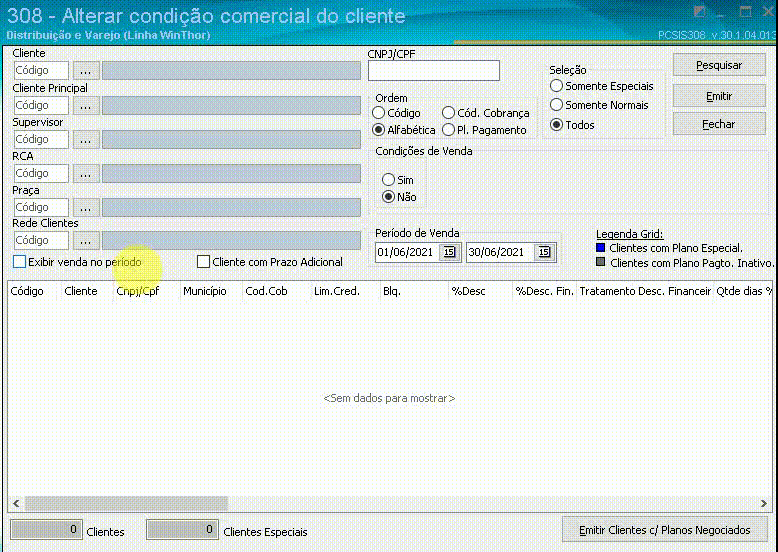Sort grid by Cliente column header

[86, 291]
